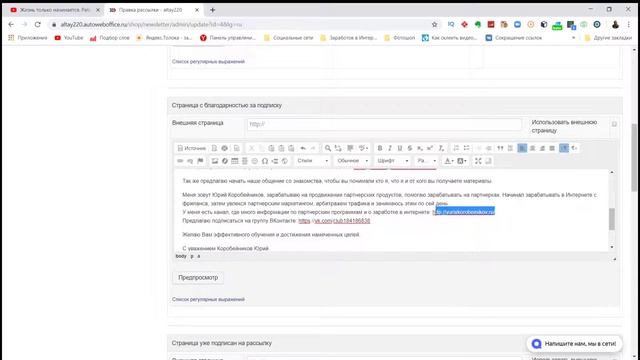Open the Шрифт font dropdown

393,161
